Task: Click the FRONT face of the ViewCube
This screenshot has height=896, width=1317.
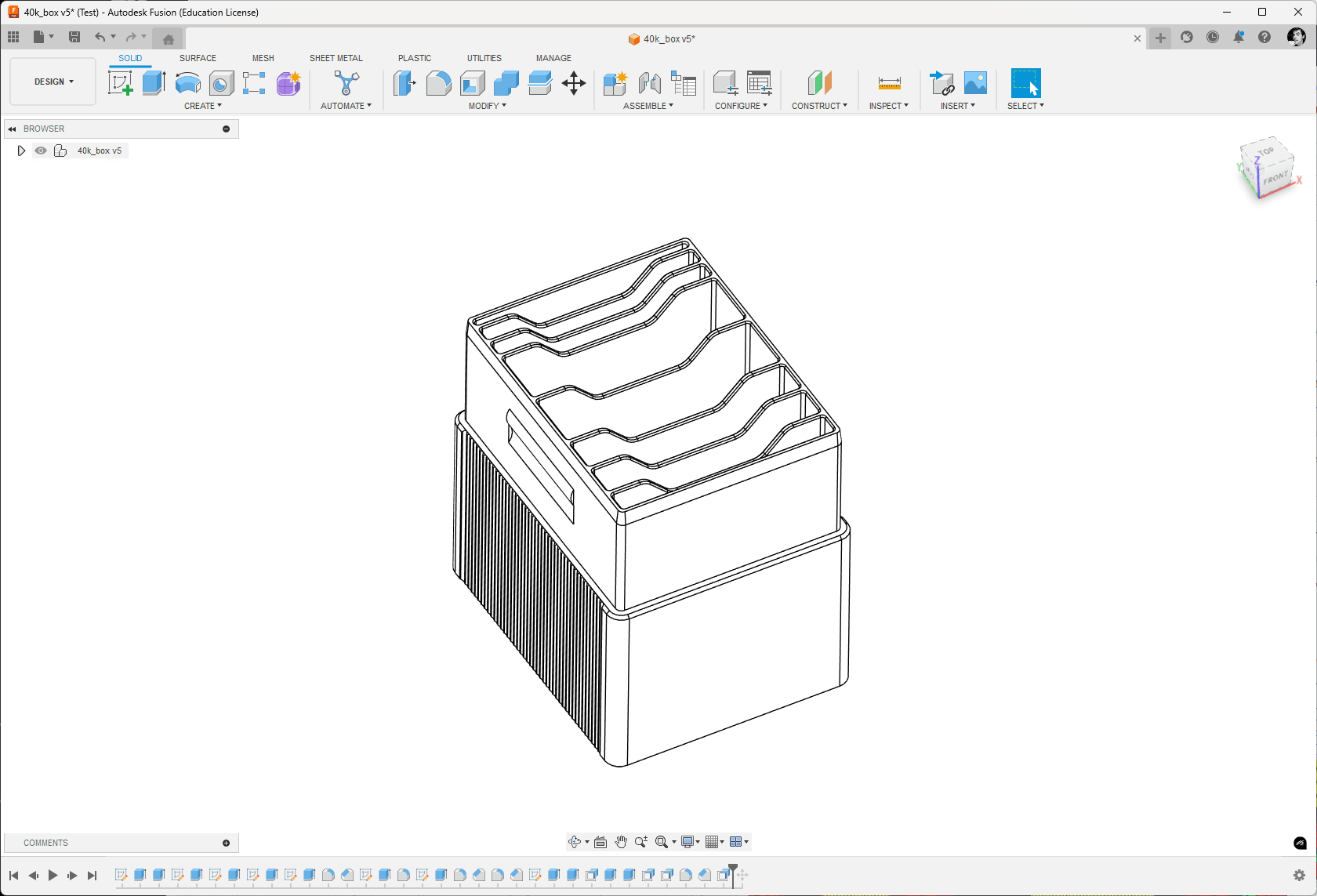Action: pyautogui.click(x=1275, y=178)
